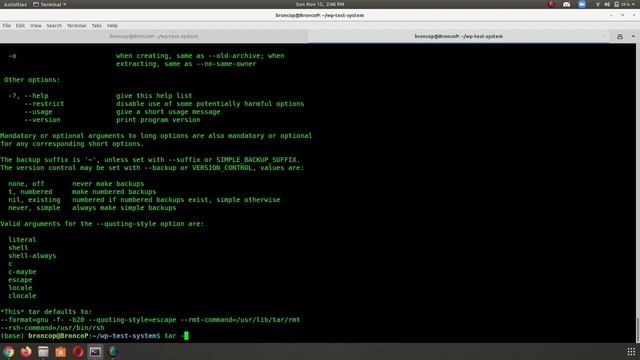Screen dimensions: 640x360
Task: Open the Files manager dock icon
Action: [43, 351]
